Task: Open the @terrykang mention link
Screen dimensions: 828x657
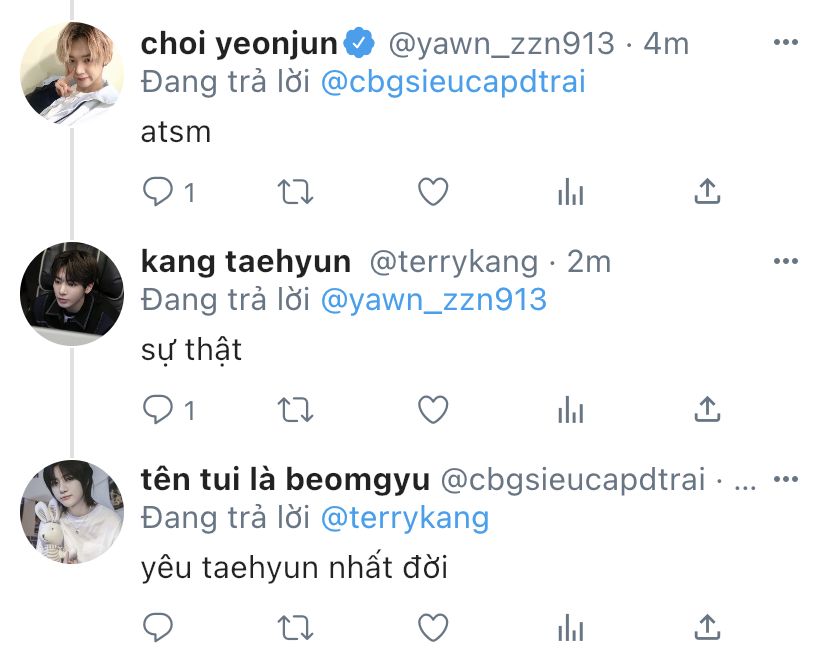Action: [405, 519]
